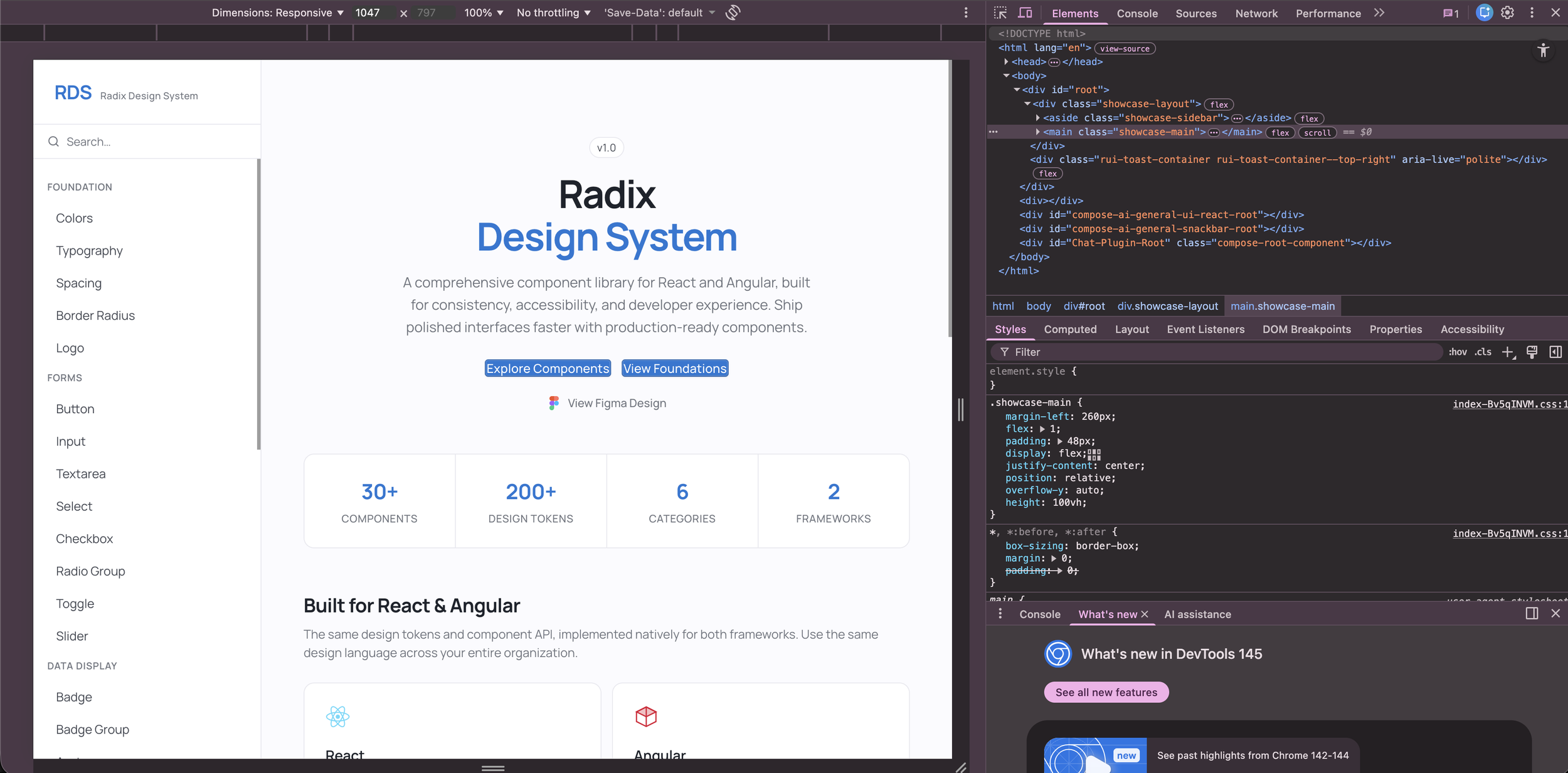Click the issues counter message icon
This screenshot has height=773, width=1568.
click(1451, 13)
